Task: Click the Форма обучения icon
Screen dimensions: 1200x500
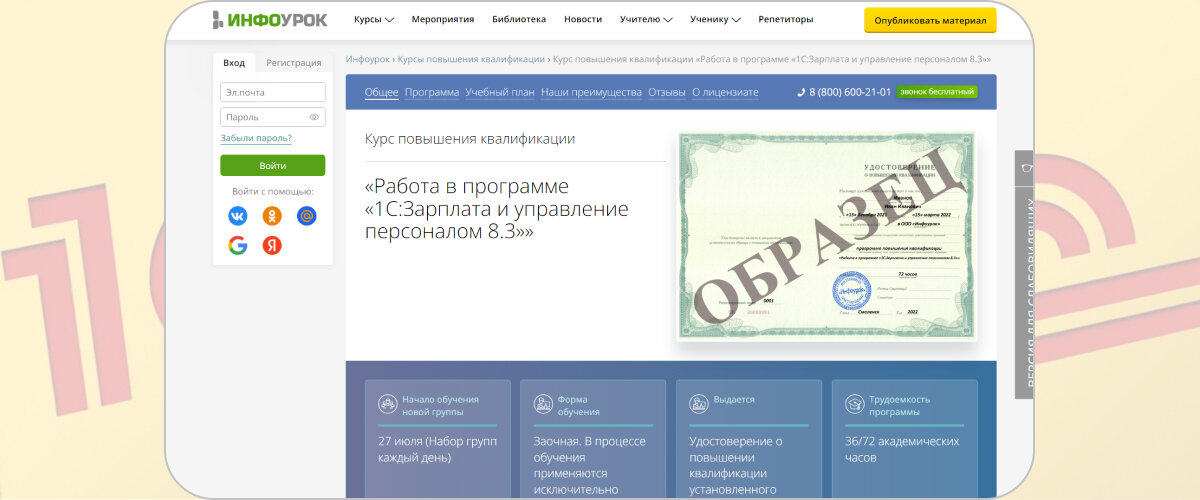Action: point(543,404)
